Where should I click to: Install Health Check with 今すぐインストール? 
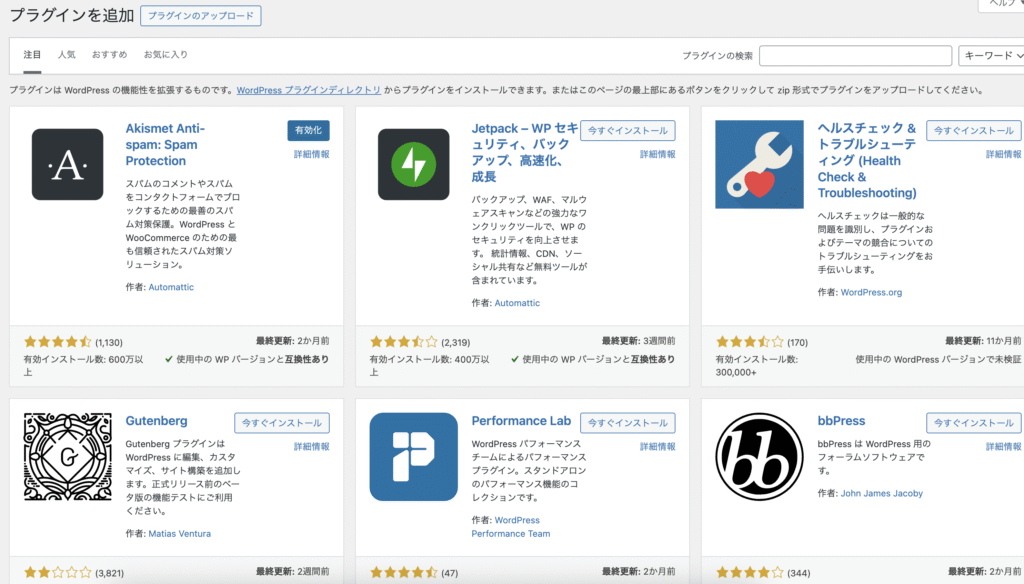click(974, 131)
